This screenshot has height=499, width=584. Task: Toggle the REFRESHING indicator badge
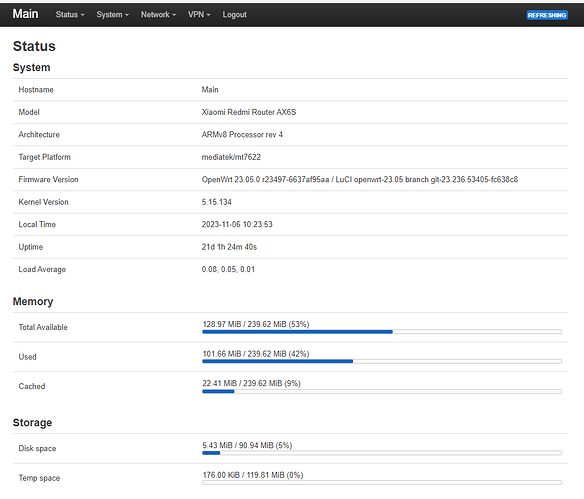tap(547, 15)
